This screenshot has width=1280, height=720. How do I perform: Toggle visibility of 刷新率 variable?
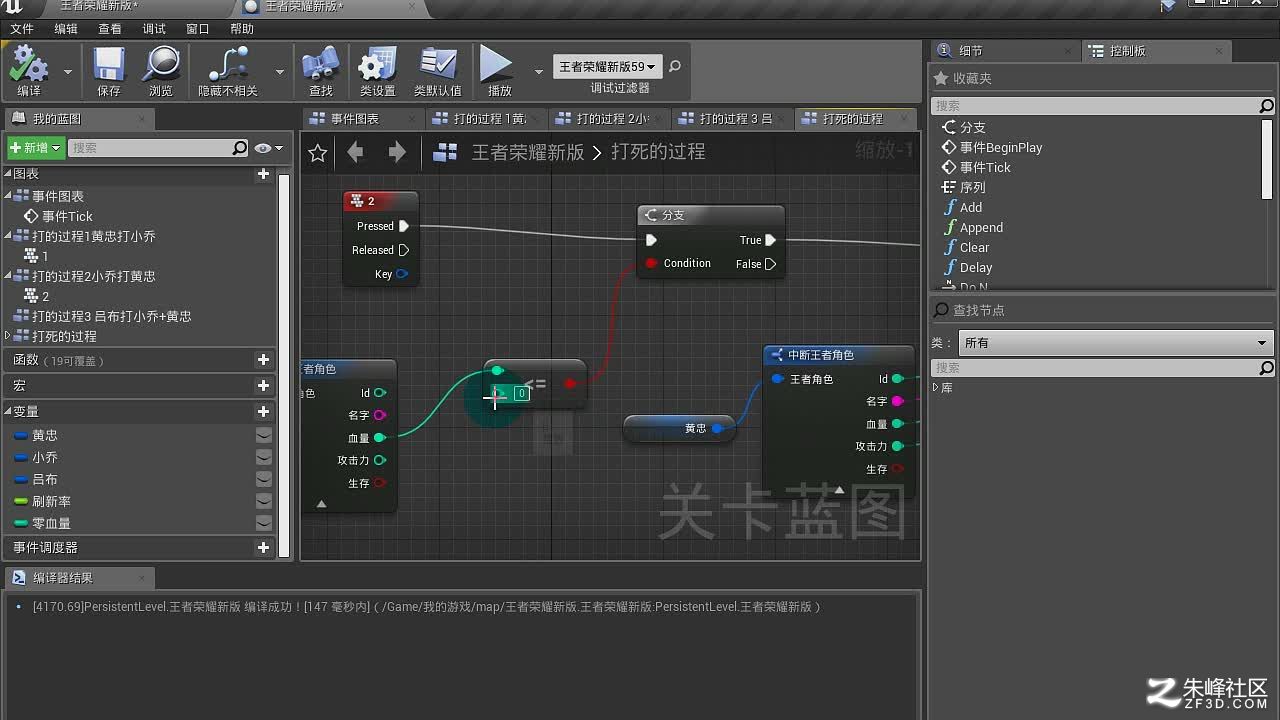(x=264, y=501)
